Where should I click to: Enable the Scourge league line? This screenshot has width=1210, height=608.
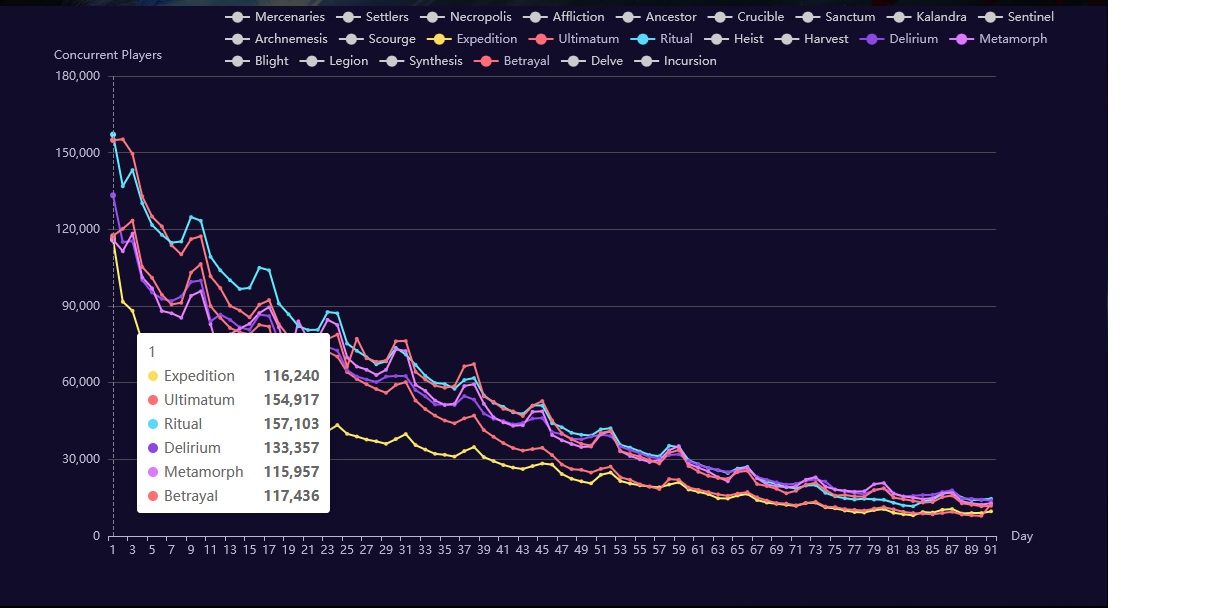[x=378, y=39]
